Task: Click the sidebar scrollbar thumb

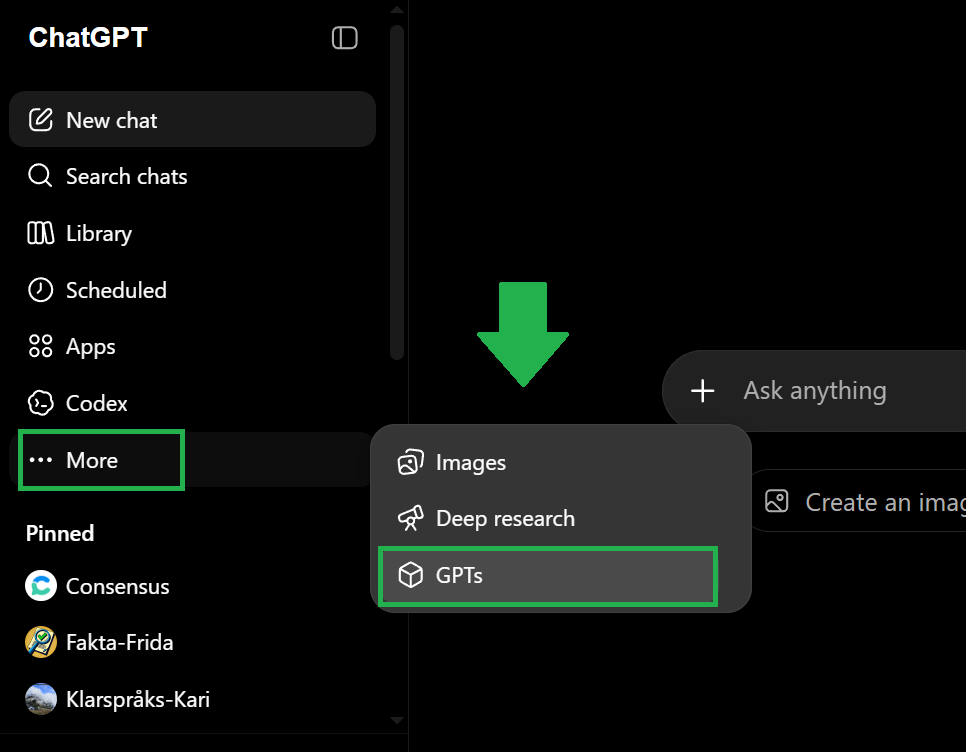Action: point(397,192)
